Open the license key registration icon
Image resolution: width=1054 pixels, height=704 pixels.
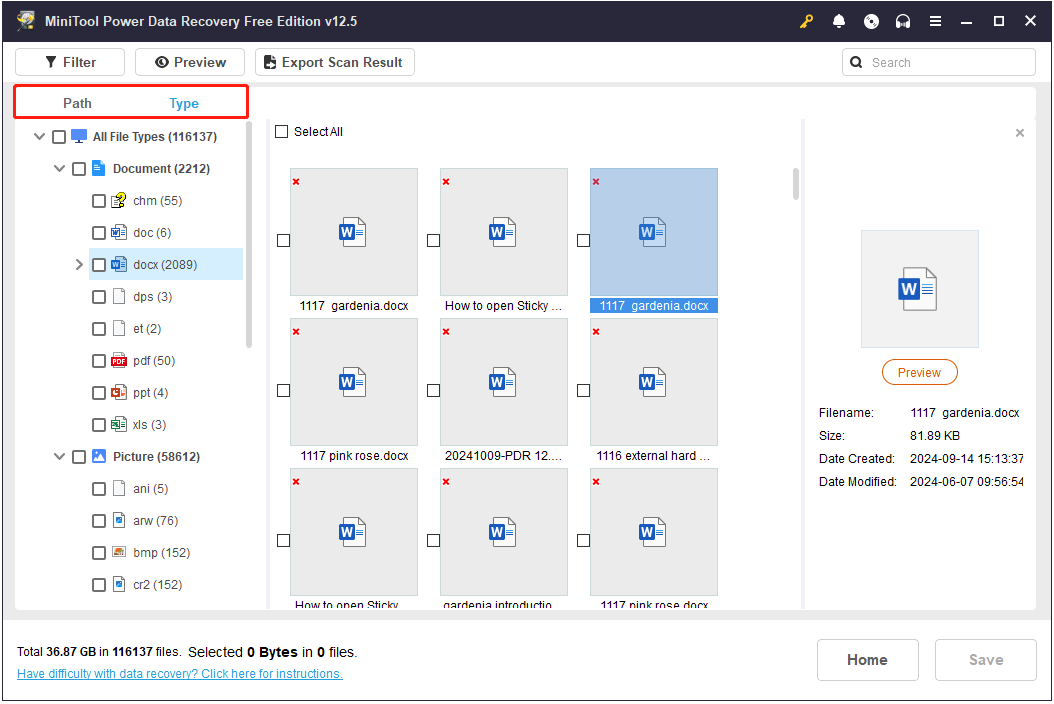pyautogui.click(x=806, y=21)
